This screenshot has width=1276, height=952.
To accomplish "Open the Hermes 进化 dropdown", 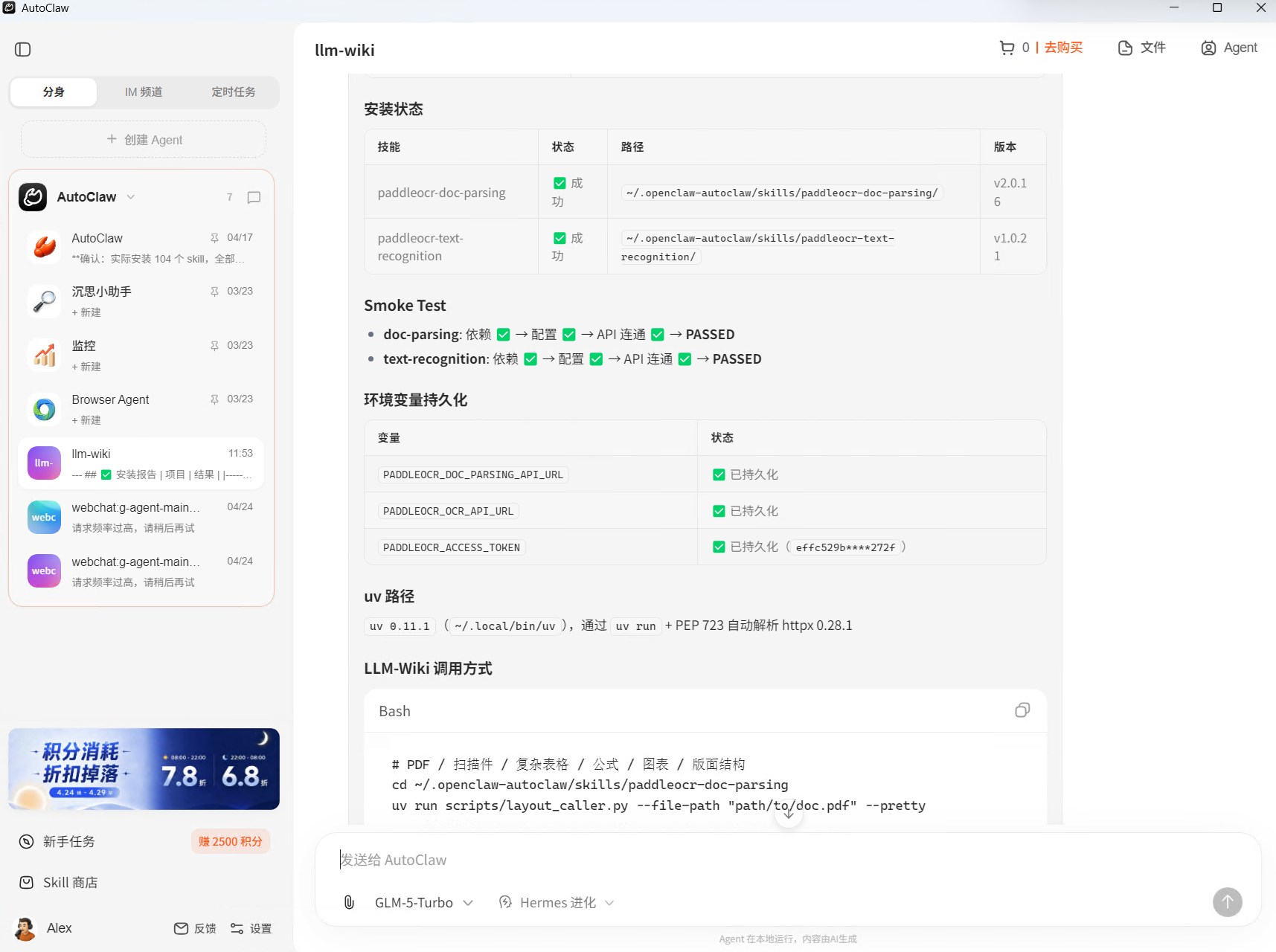I will click(x=557, y=902).
